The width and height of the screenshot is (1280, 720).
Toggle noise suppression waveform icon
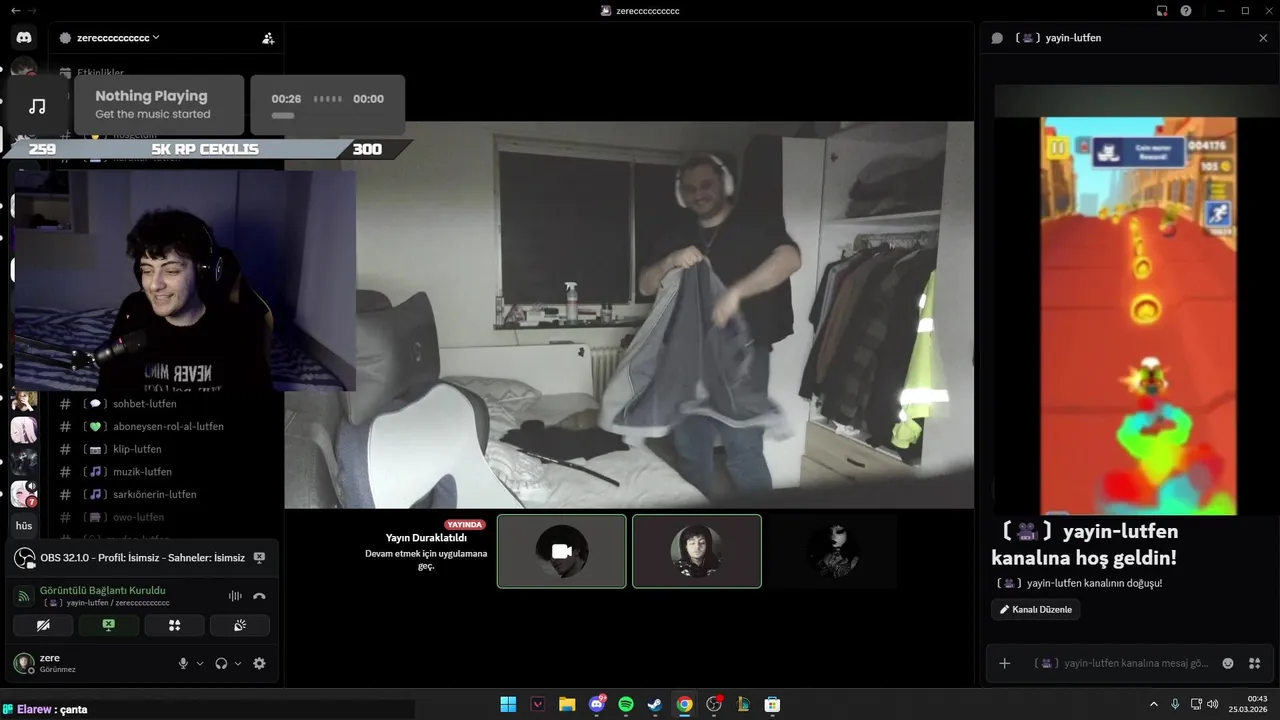(x=235, y=596)
